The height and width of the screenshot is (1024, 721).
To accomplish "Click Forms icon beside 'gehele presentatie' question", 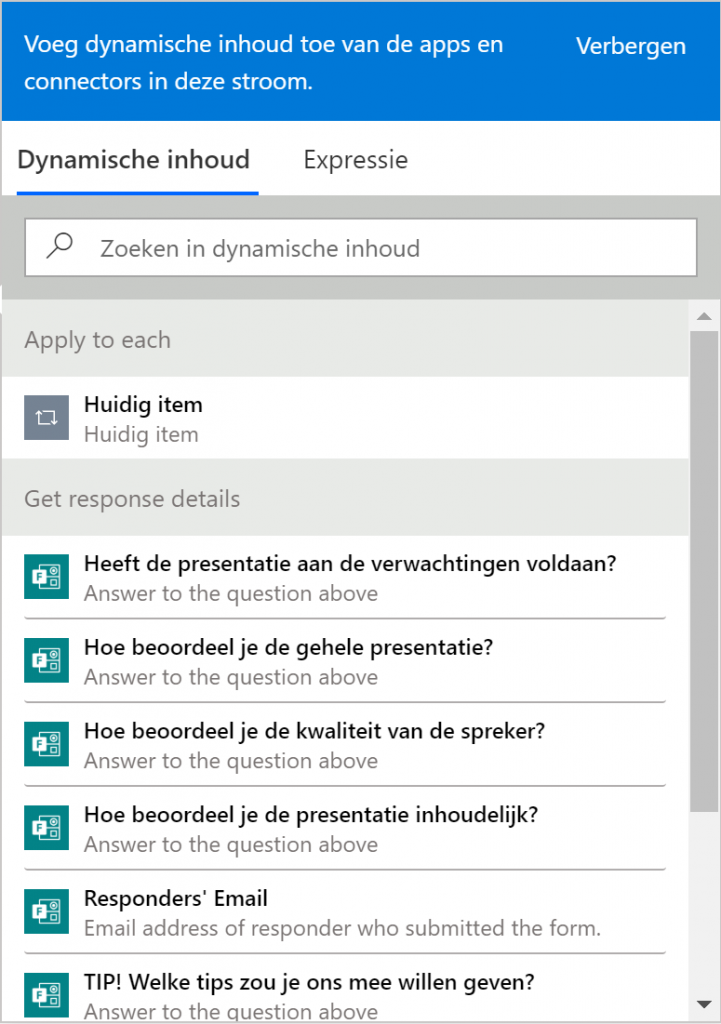I will tap(46, 660).
